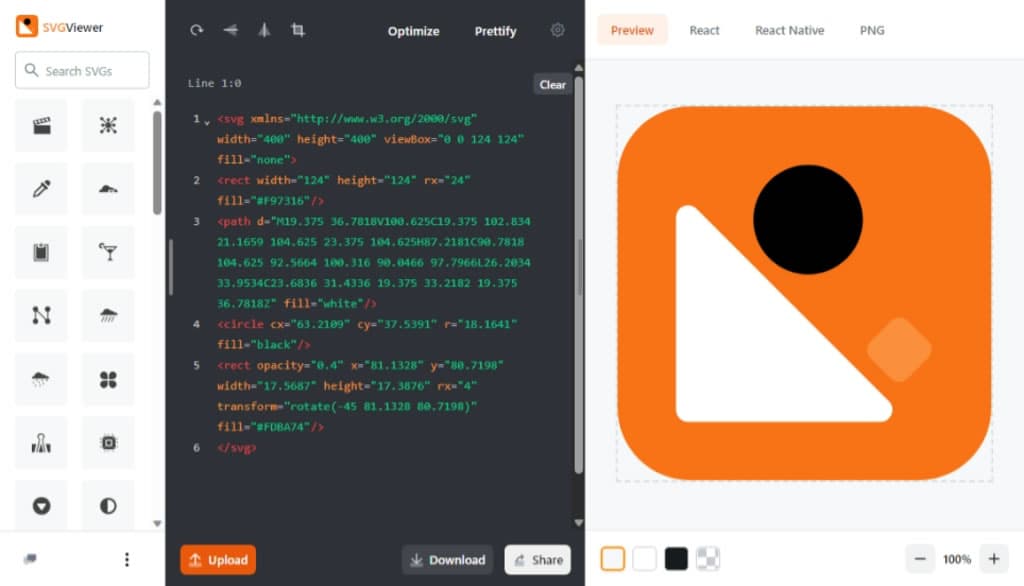The width and height of the screenshot is (1024, 586).
Task: Clear the code editor with Clear button
Action: point(552,84)
